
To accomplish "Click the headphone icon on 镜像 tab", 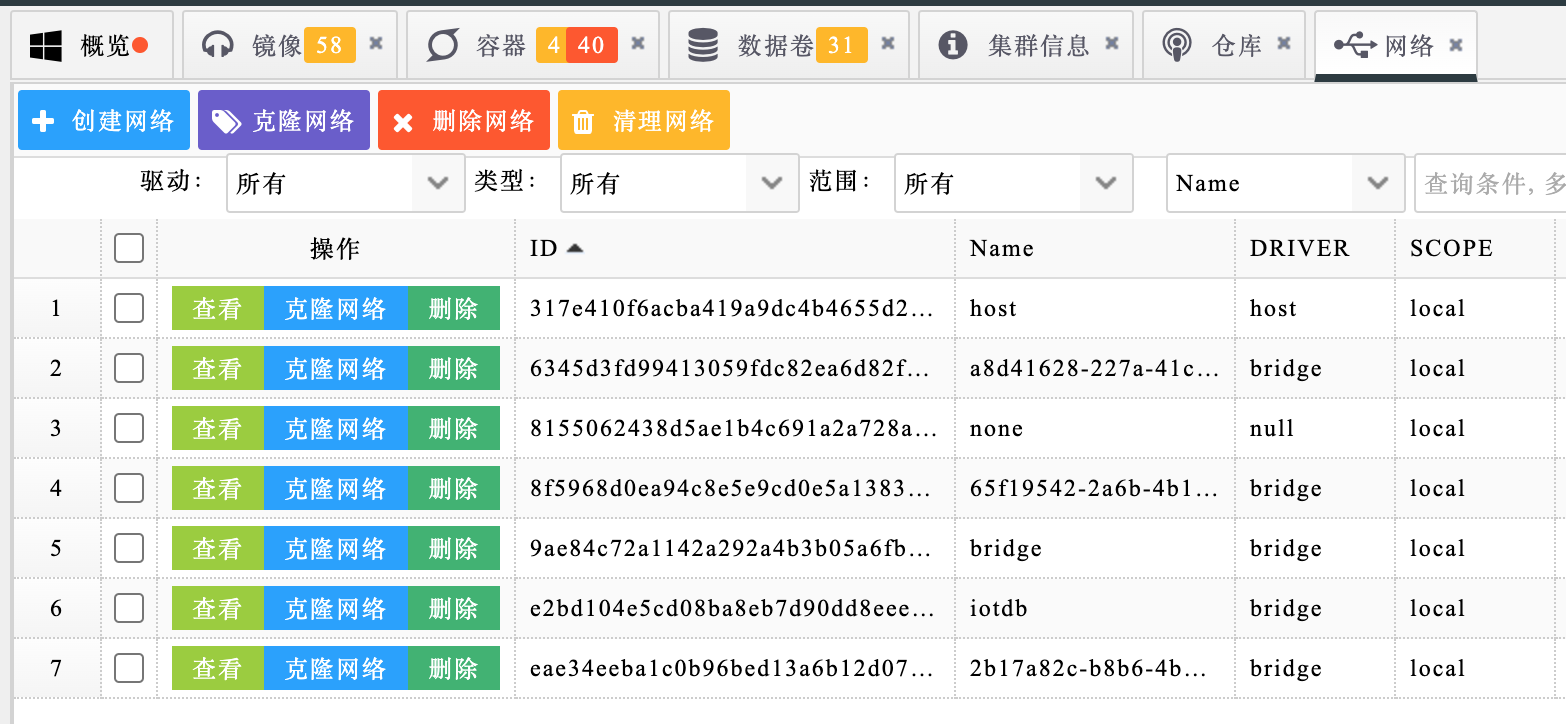I will pos(217,45).
